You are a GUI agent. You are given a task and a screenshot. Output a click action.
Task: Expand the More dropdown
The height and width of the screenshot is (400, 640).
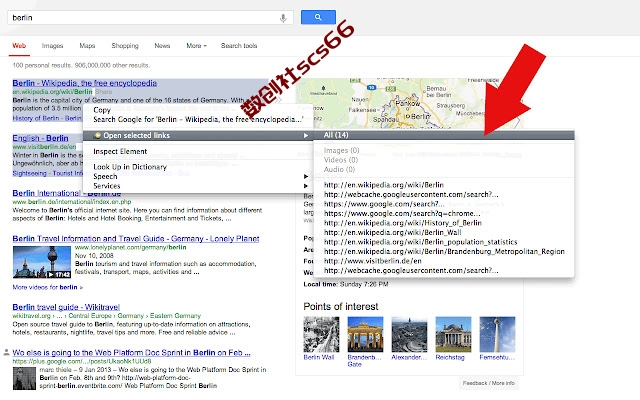click(196, 46)
